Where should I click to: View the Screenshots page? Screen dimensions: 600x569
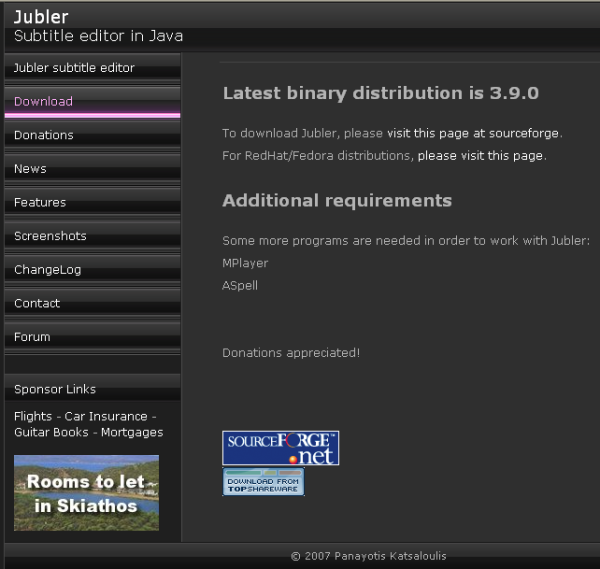[x=50, y=236]
